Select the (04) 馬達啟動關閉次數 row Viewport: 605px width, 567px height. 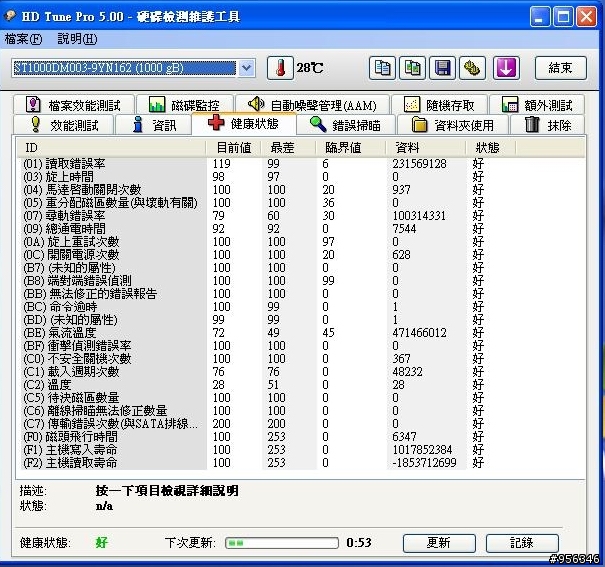[301, 190]
